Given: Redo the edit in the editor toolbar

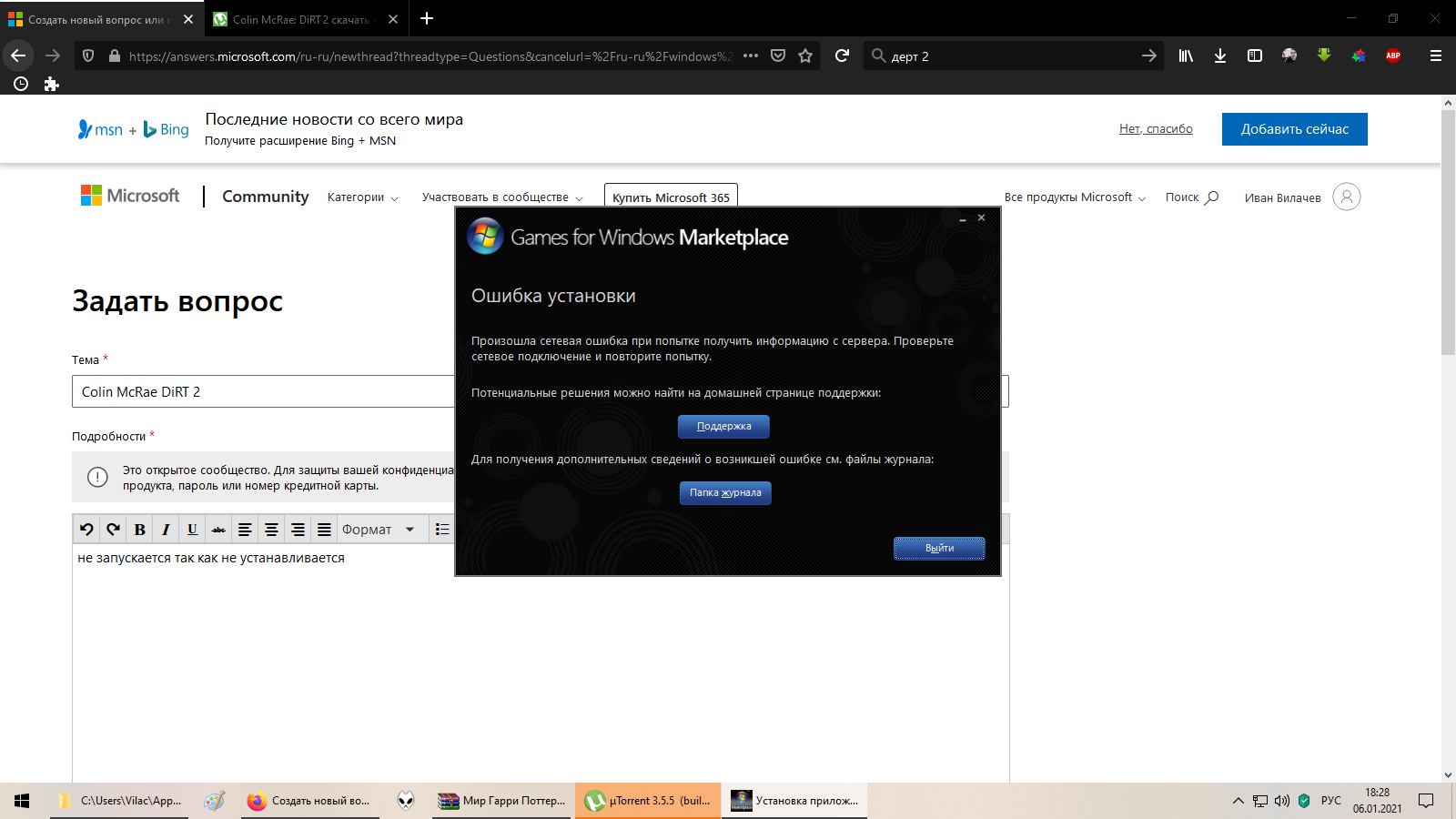Looking at the screenshot, I should tap(113, 529).
